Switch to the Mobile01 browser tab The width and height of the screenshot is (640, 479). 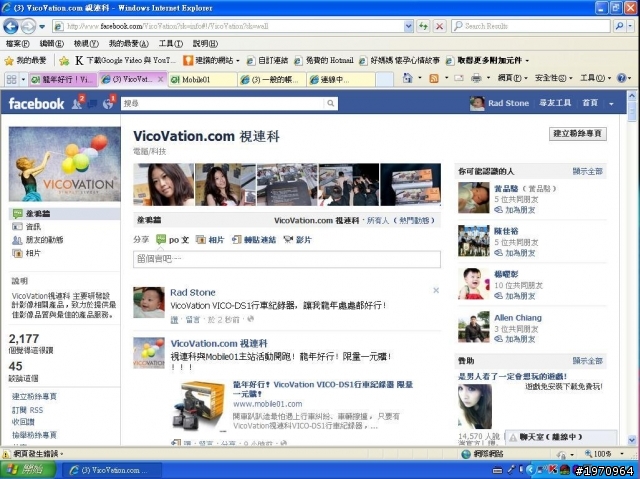202,80
